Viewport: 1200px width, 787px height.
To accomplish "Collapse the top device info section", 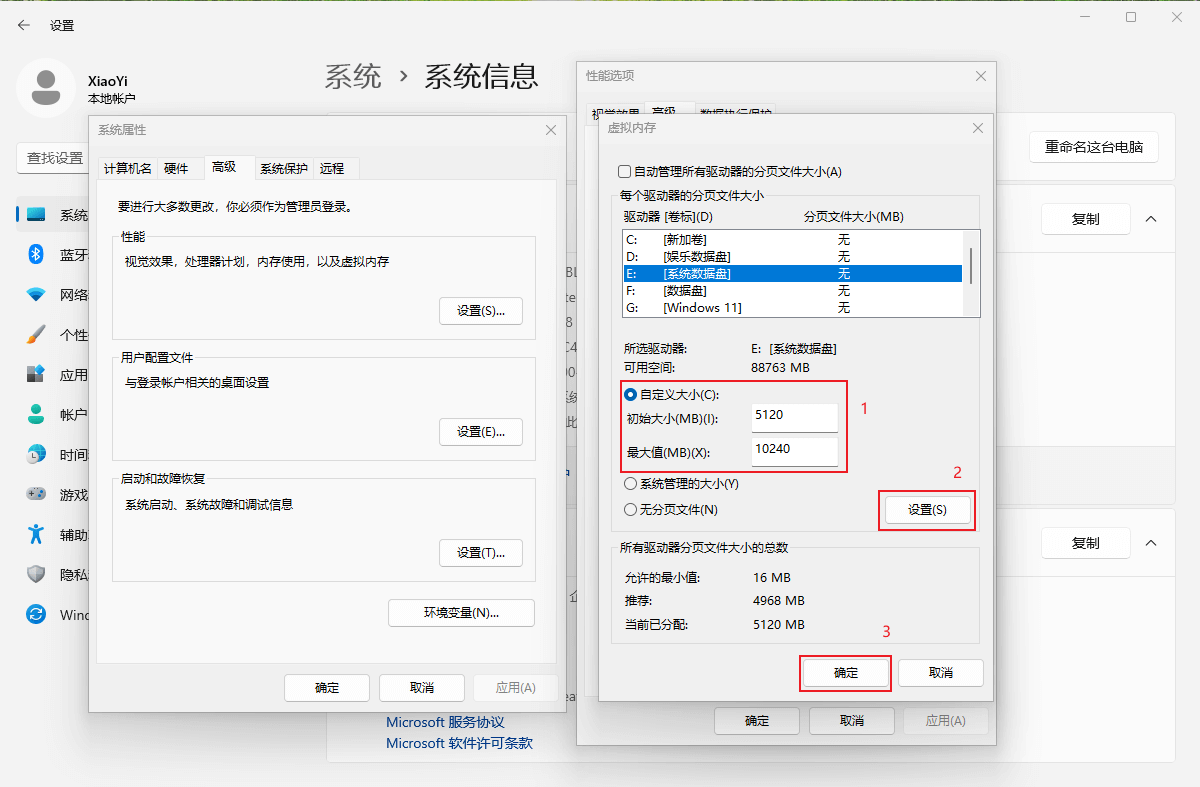I will pyautogui.click(x=1153, y=218).
